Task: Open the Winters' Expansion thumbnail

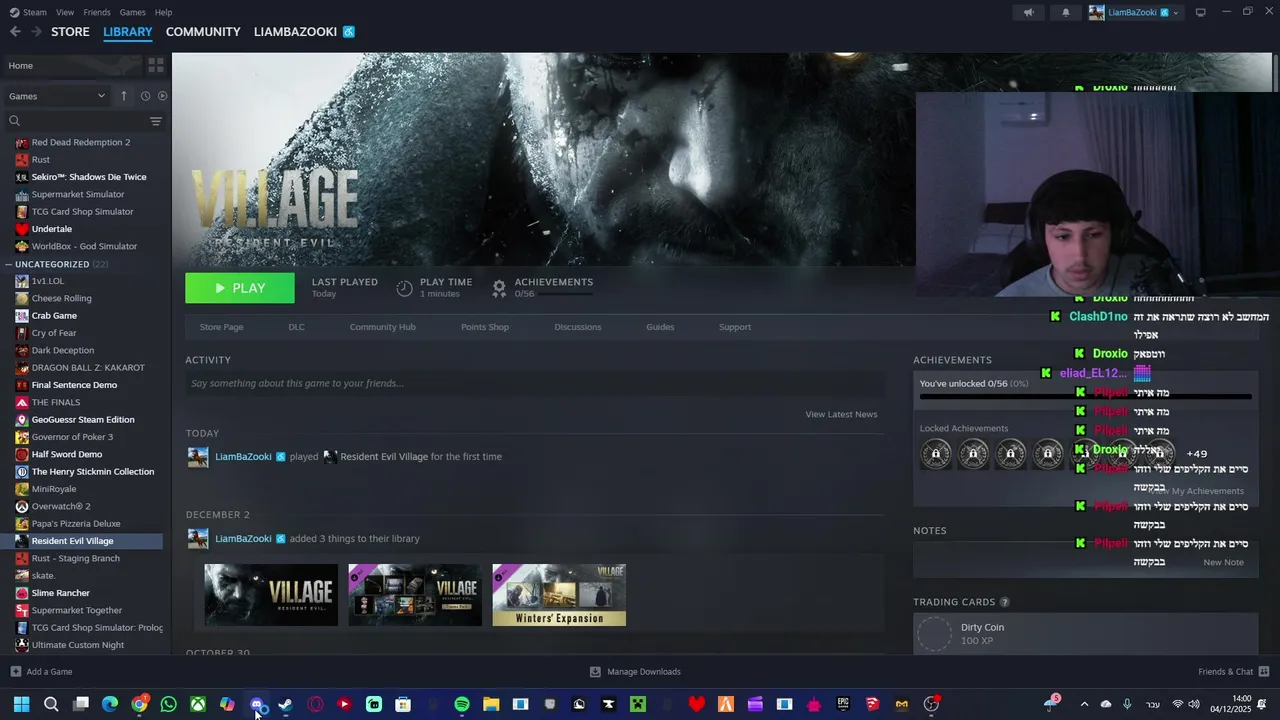Action: [x=559, y=595]
